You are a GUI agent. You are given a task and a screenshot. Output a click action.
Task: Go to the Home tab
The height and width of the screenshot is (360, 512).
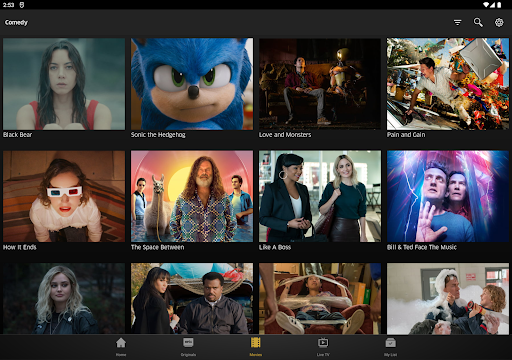point(121,347)
